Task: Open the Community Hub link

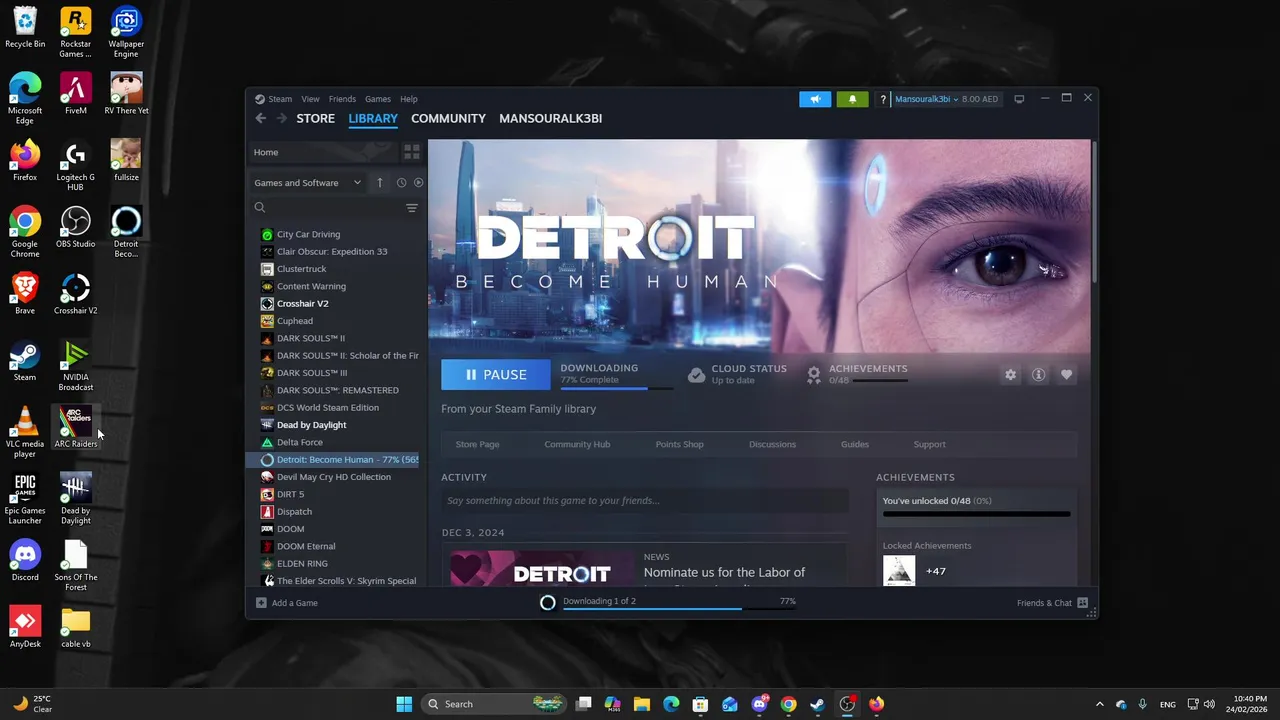Action: tap(577, 444)
